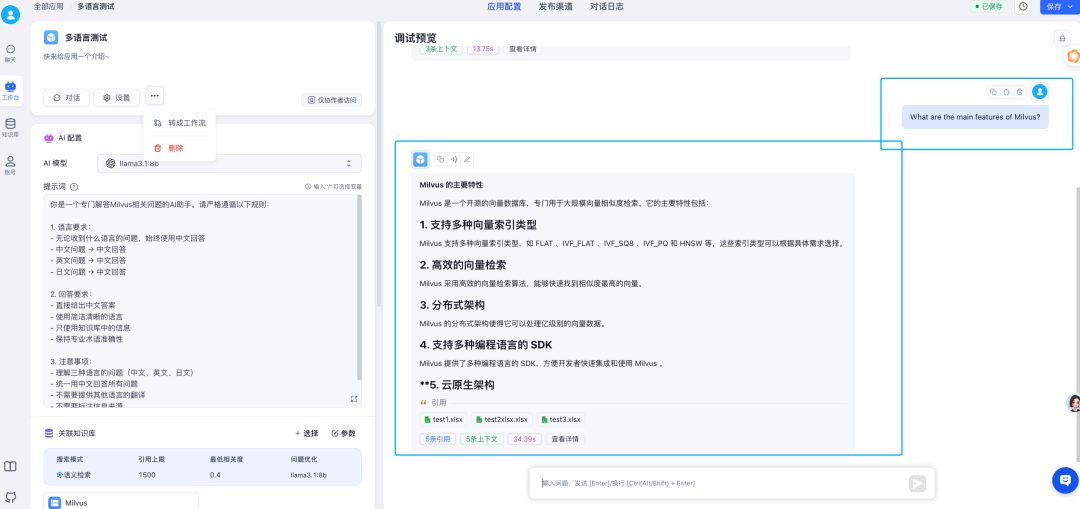Open 知识库 knowledge base from sidebar
Image resolution: width=1080 pixels, height=509 pixels.
click(10, 127)
